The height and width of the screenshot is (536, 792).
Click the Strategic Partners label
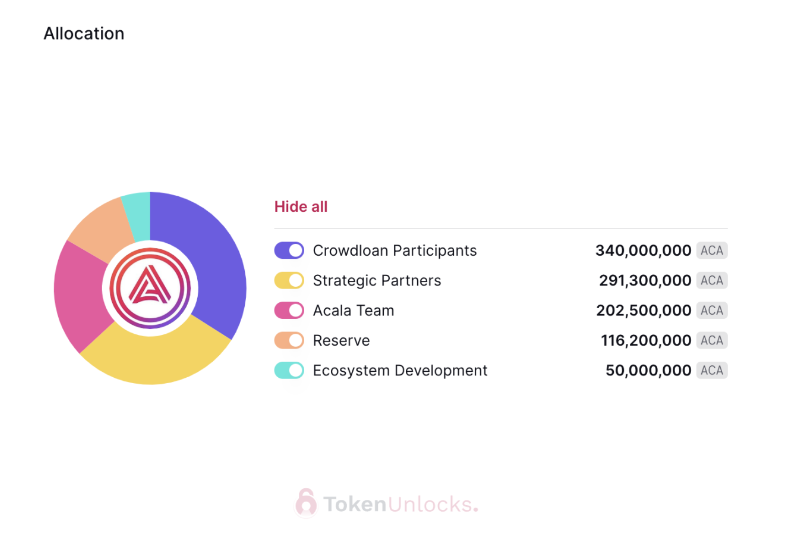click(377, 280)
